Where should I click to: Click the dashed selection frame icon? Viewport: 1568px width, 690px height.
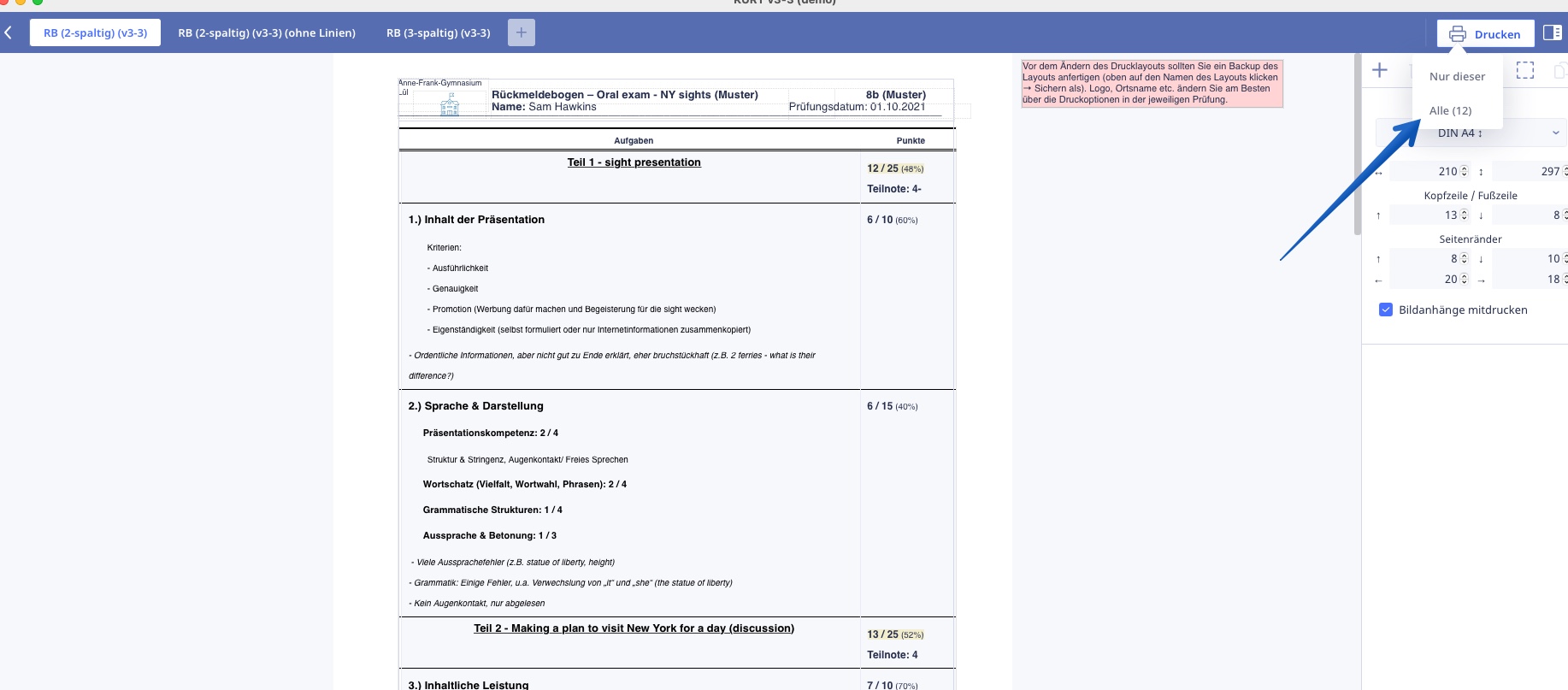tap(1525, 70)
